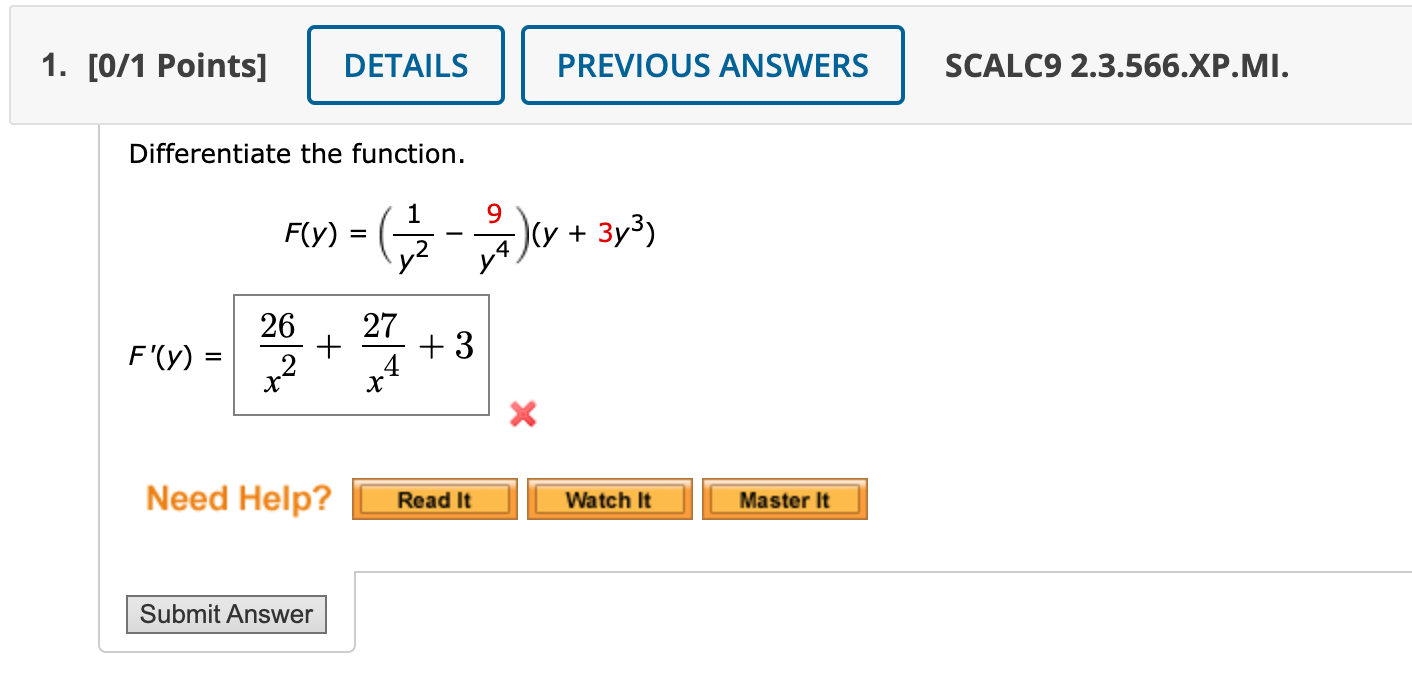Open the Watch It video tutorial
The width and height of the screenshot is (1412, 678).
pos(609,498)
